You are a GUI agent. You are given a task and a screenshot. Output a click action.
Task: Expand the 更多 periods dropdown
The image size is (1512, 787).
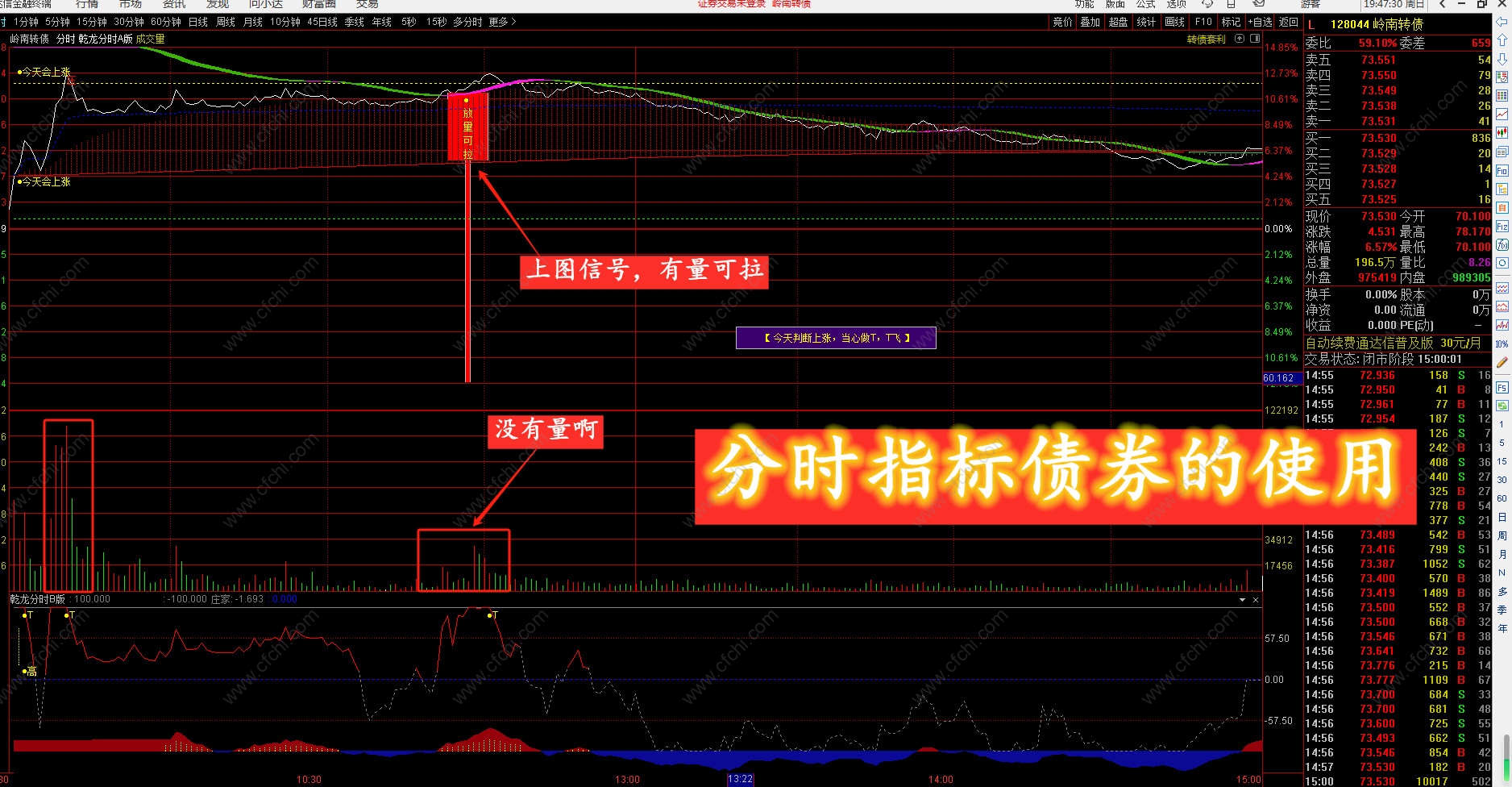(502, 22)
